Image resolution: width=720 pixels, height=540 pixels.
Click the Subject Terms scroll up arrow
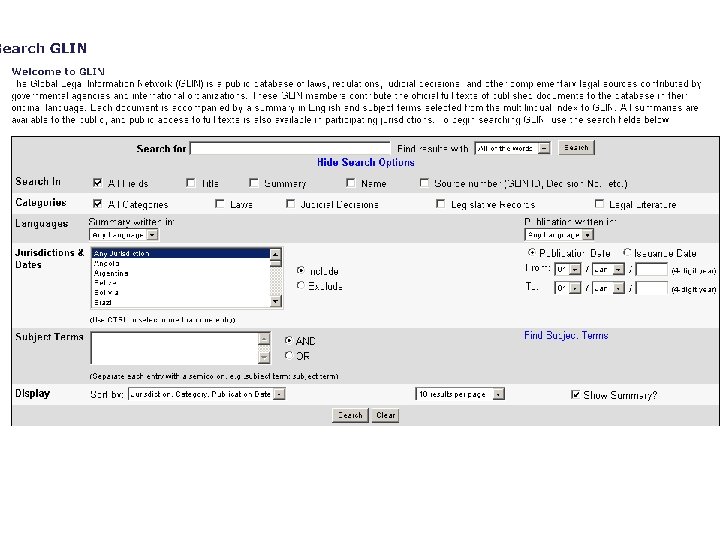click(x=264, y=339)
